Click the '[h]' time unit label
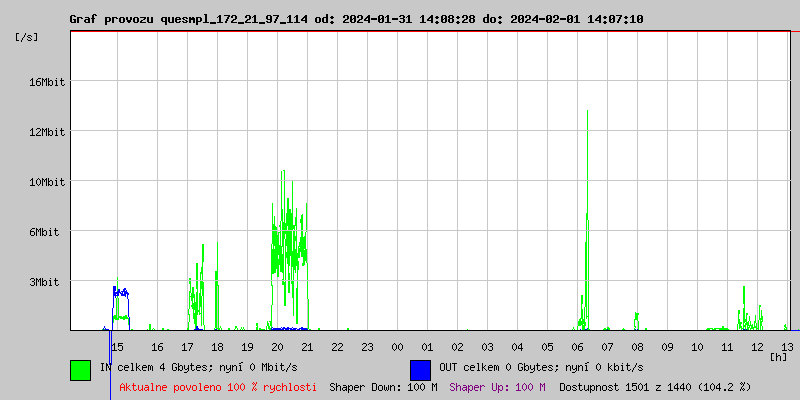This screenshot has height=400, width=800. point(779,357)
